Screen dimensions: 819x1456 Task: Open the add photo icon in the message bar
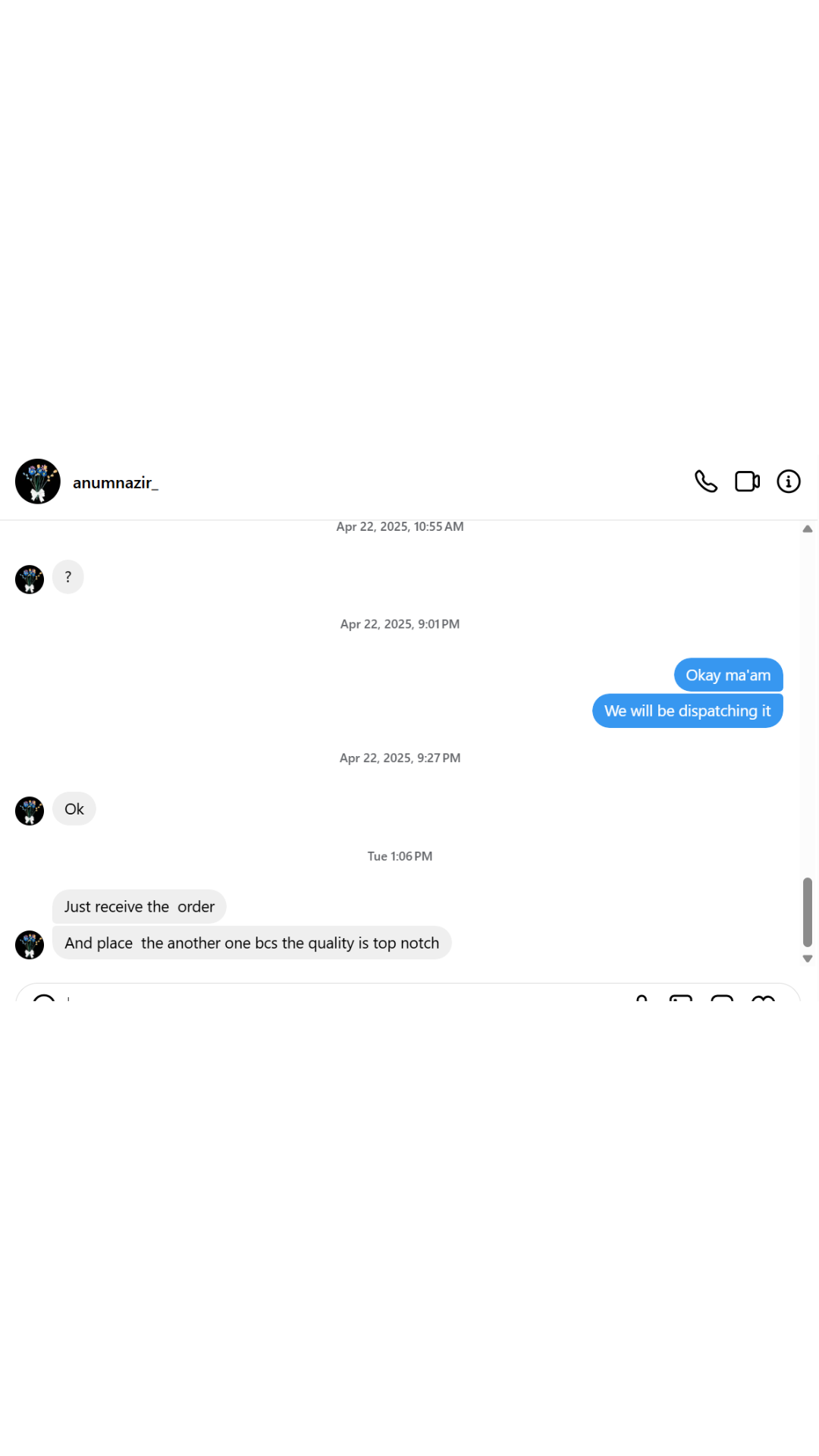[x=681, y=998]
